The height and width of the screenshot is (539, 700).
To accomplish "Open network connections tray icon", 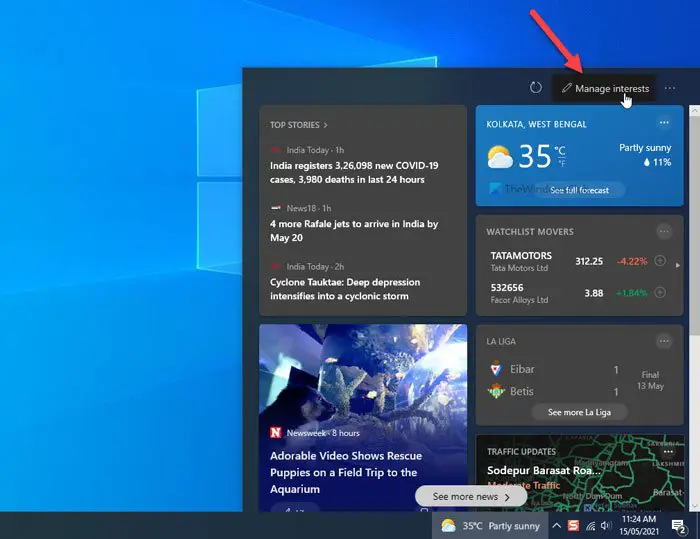I will [590, 526].
